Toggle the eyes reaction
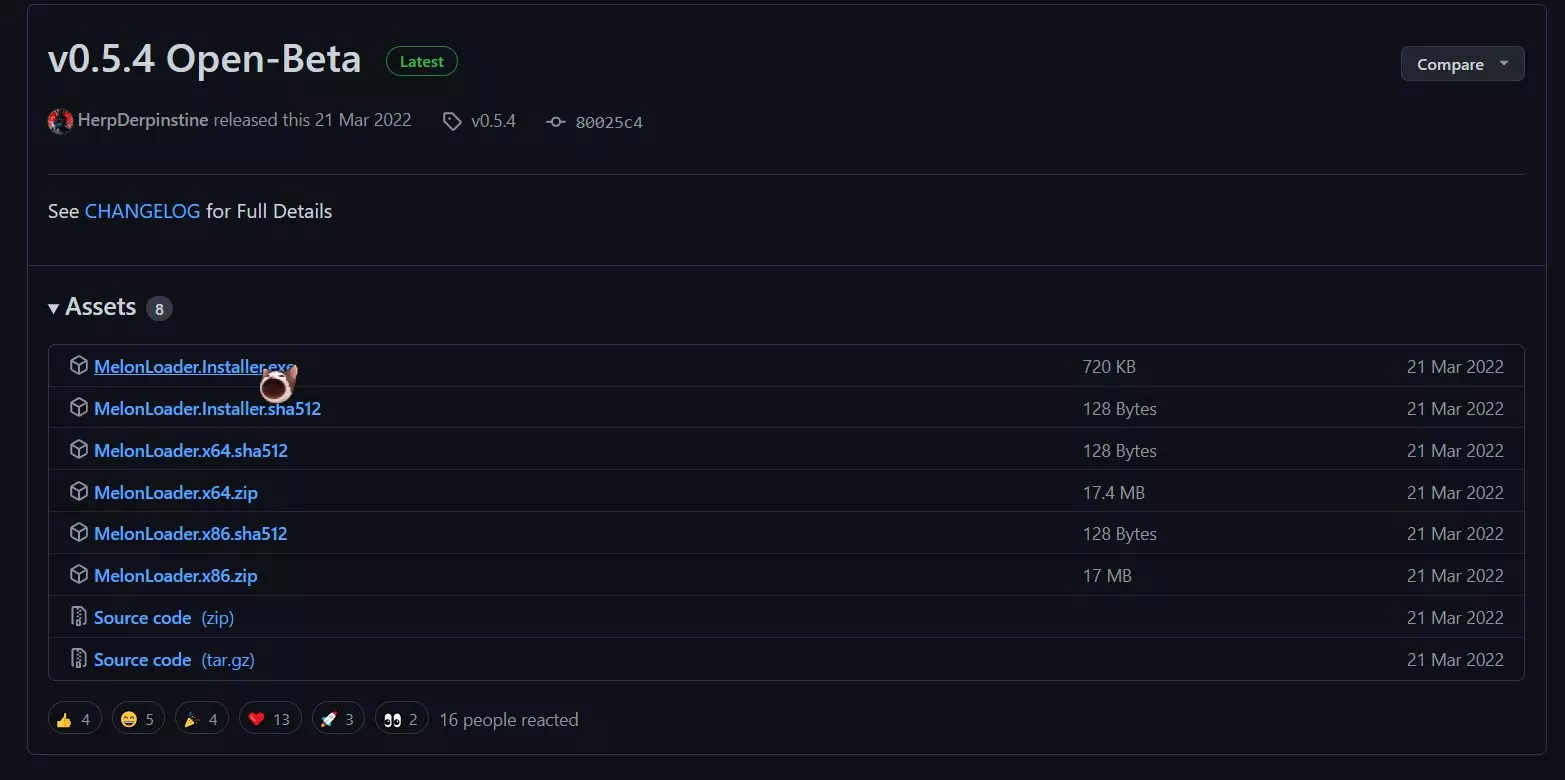This screenshot has height=780, width=1565. click(x=401, y=719)
